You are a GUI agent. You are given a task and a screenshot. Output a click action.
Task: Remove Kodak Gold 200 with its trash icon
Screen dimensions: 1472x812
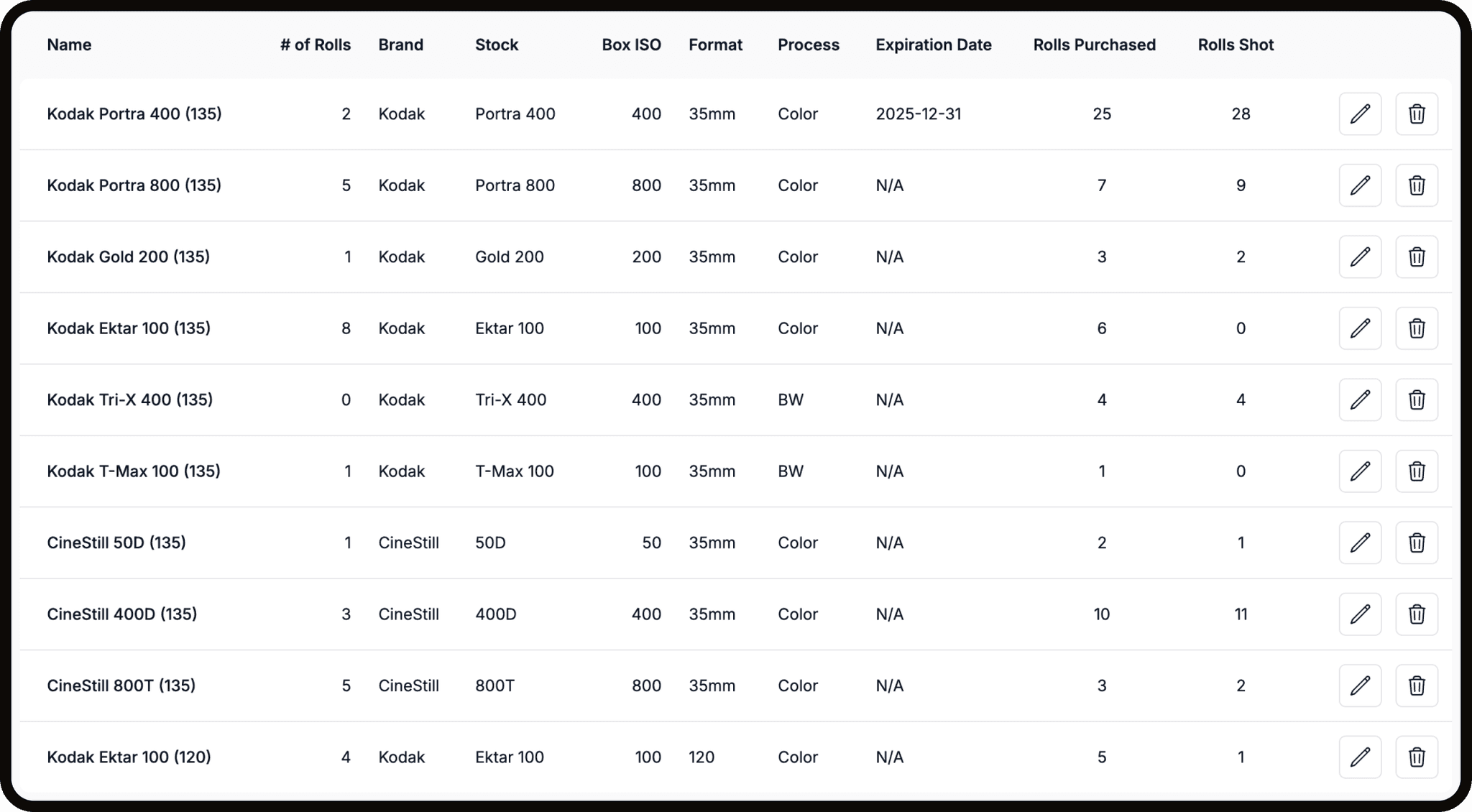pyautogui.click(x=1417, y=257)
